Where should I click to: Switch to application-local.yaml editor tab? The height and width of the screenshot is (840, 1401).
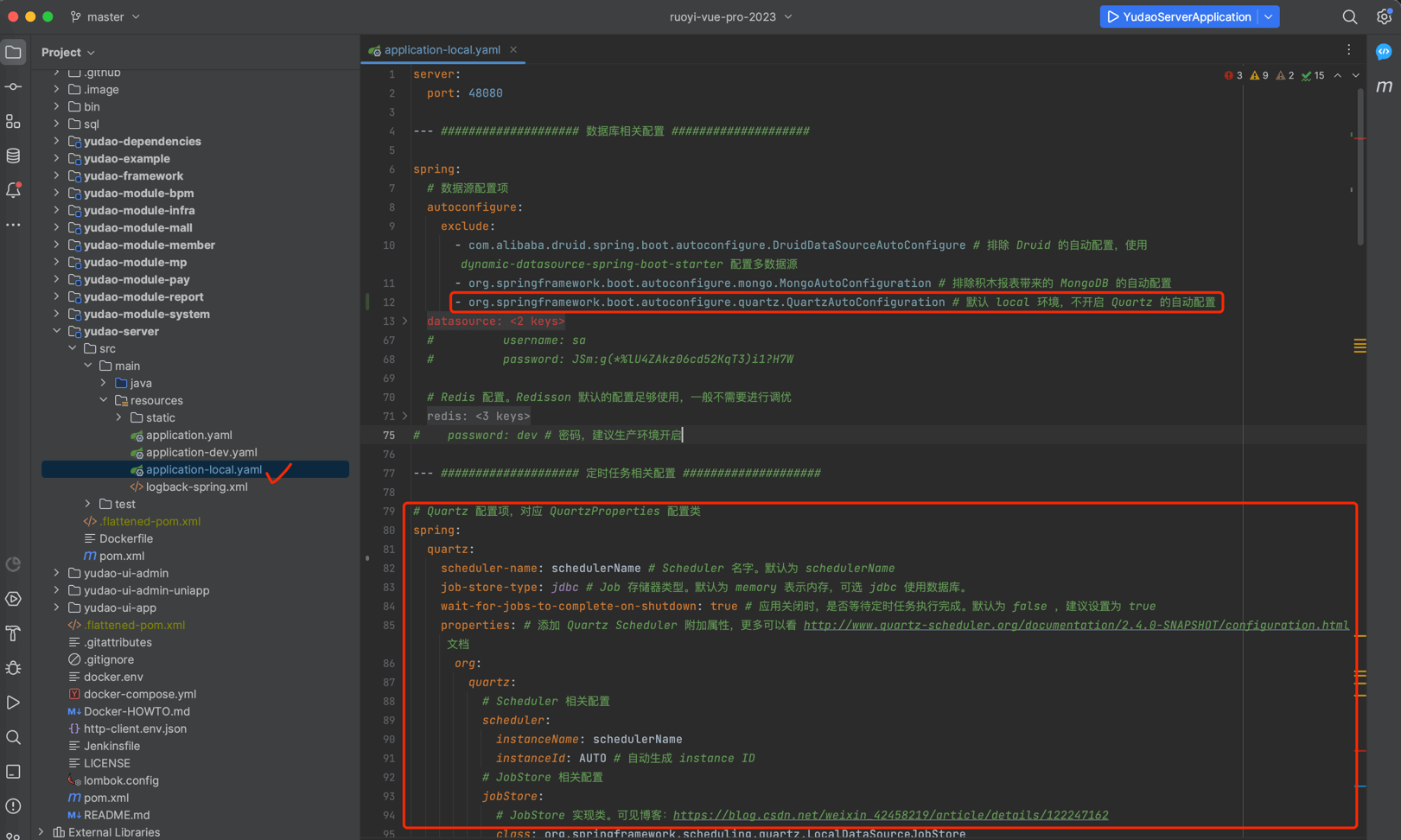pos(442,50)
